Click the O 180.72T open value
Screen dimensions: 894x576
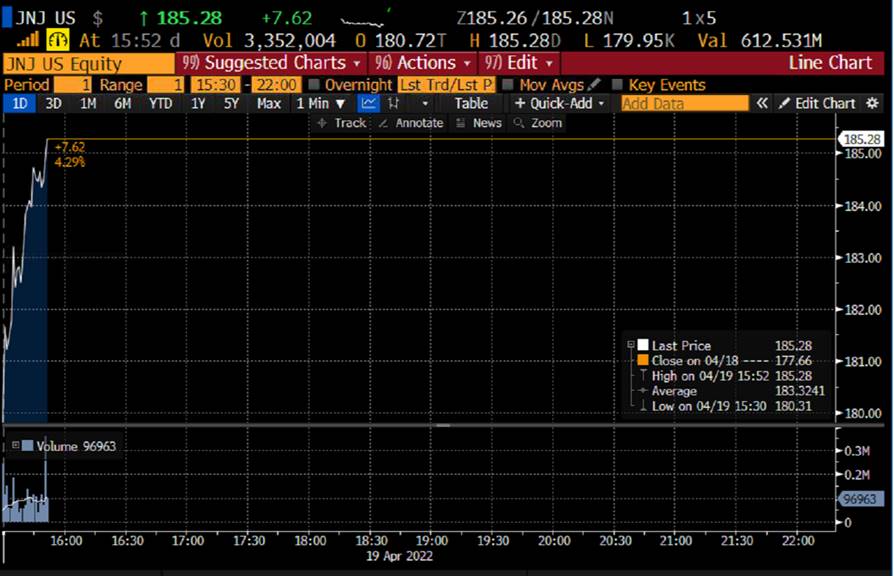pyautogui.click(x=401, y=40)
